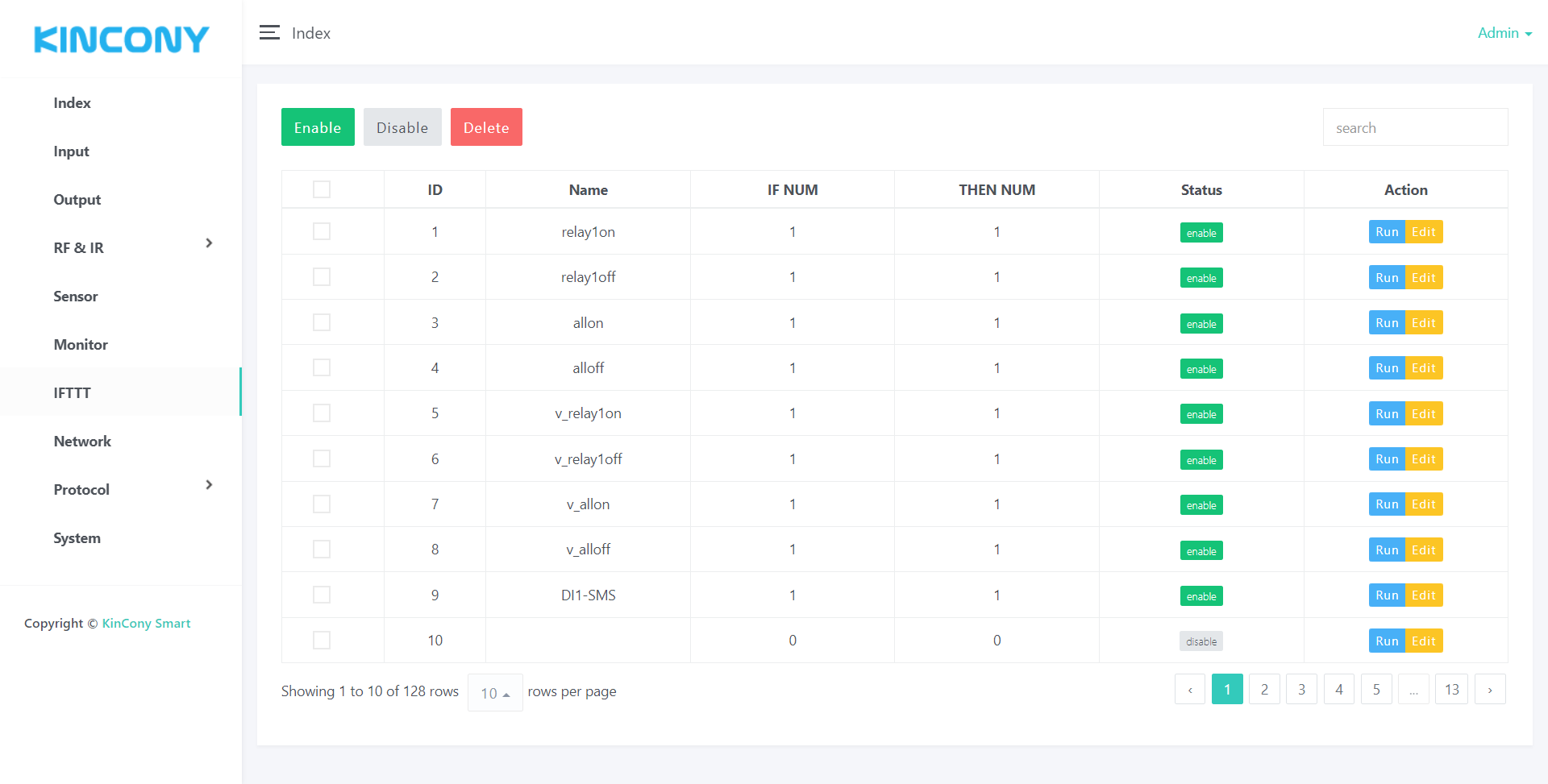The height and width of the screenshot is (784, 1548).
Task: Edit the v_relay1off rule
Action: coord(1423,459)
